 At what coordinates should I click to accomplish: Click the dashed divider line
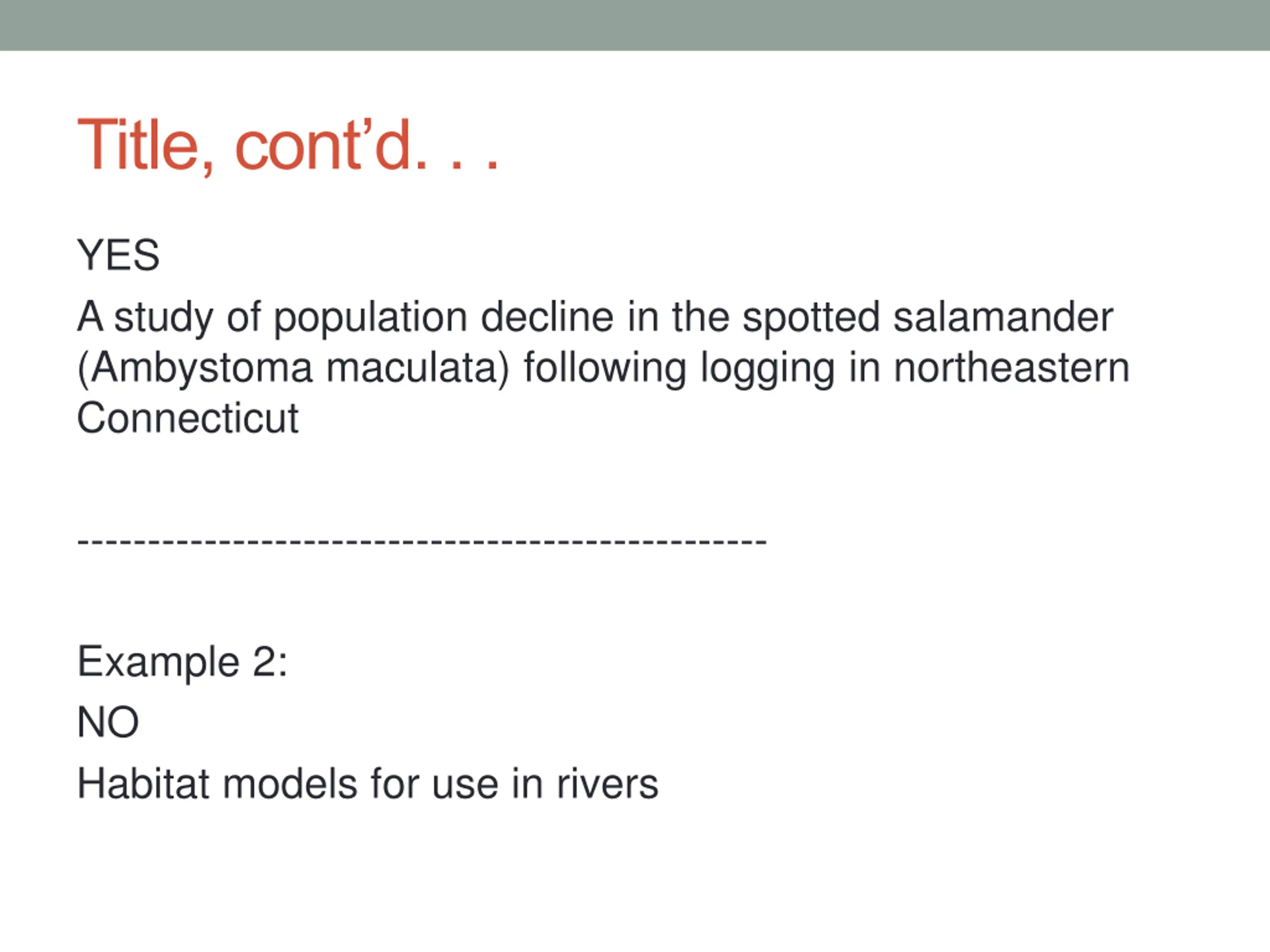[x=422, y=541]
